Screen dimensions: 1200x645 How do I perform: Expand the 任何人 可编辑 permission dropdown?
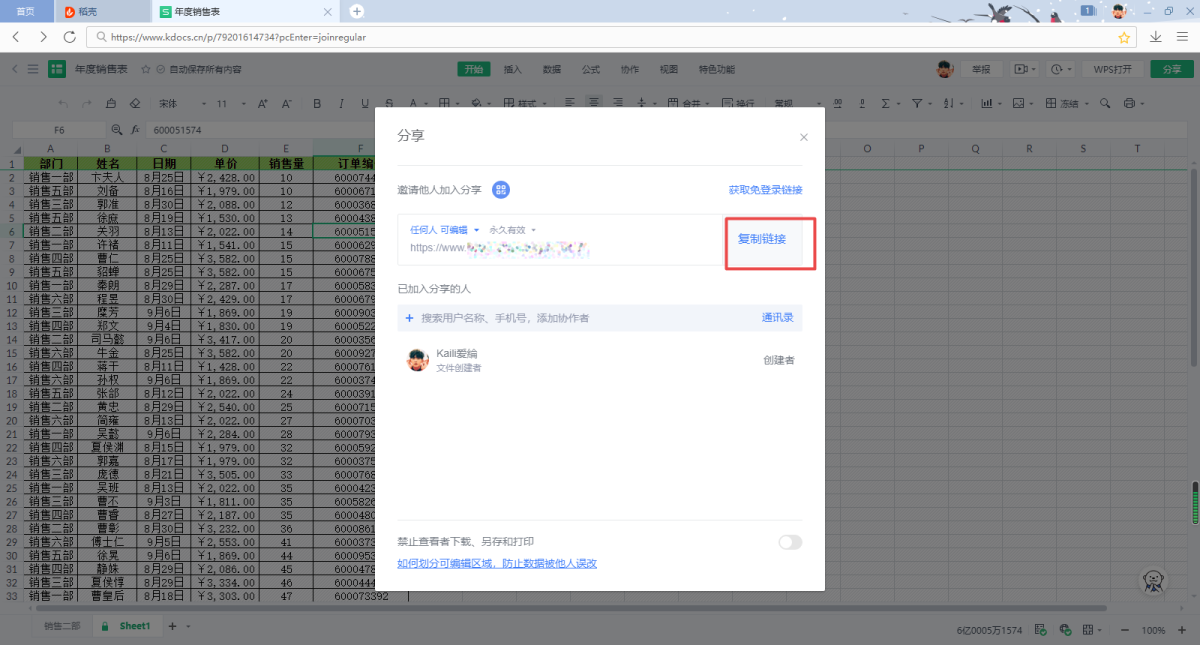tap(445, 230)
